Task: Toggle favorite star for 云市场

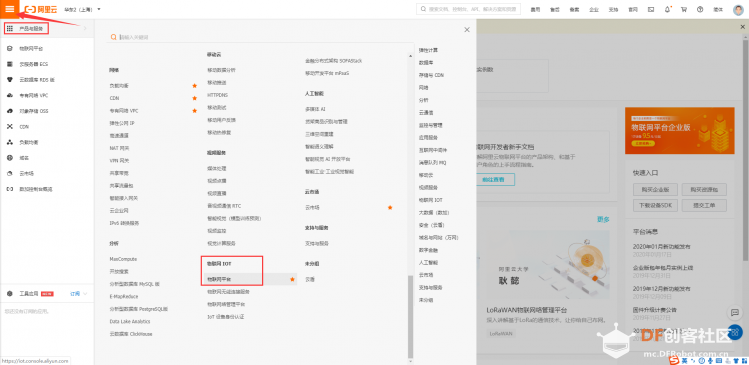Action: point(390,207)
